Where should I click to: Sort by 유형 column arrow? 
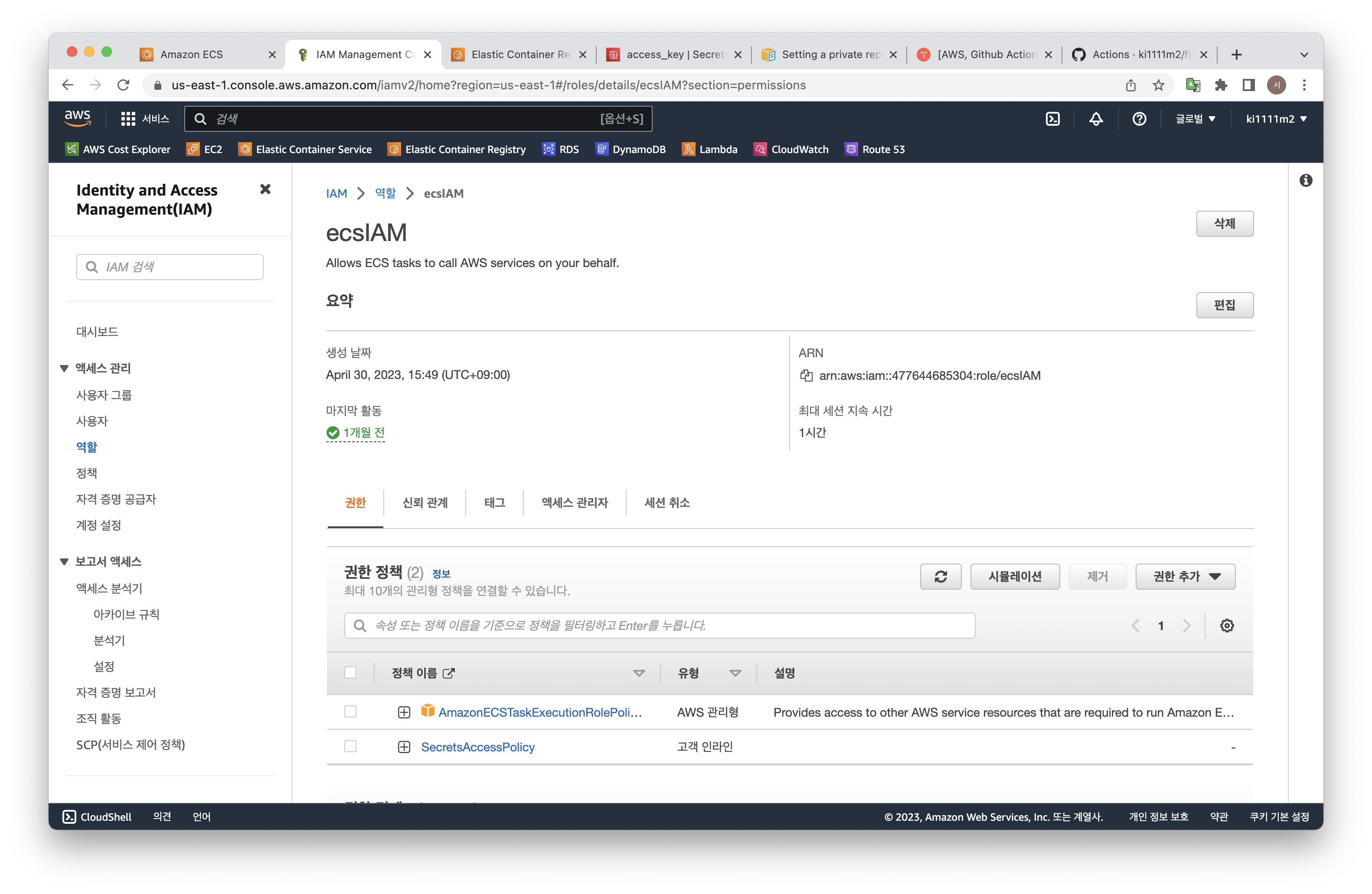(x=735, y=673)
